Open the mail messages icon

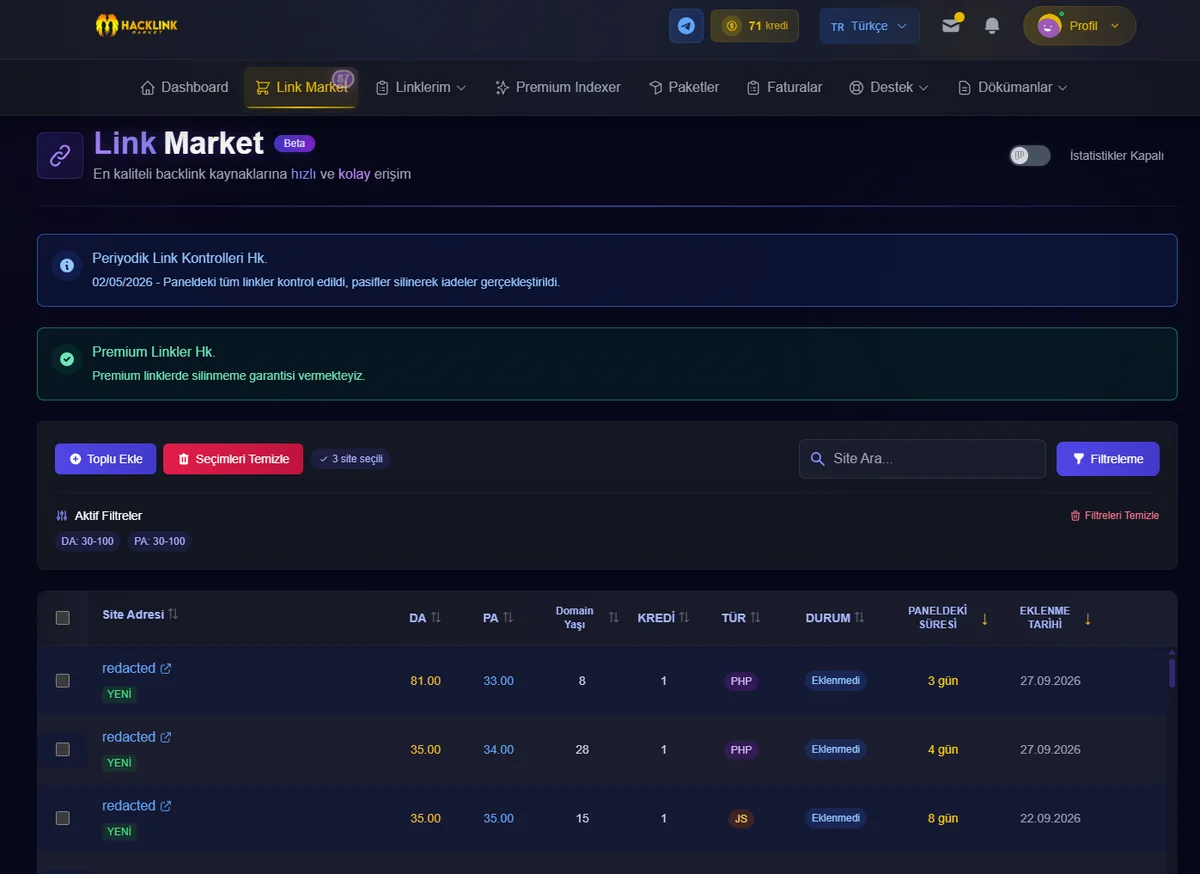[951, 26]
